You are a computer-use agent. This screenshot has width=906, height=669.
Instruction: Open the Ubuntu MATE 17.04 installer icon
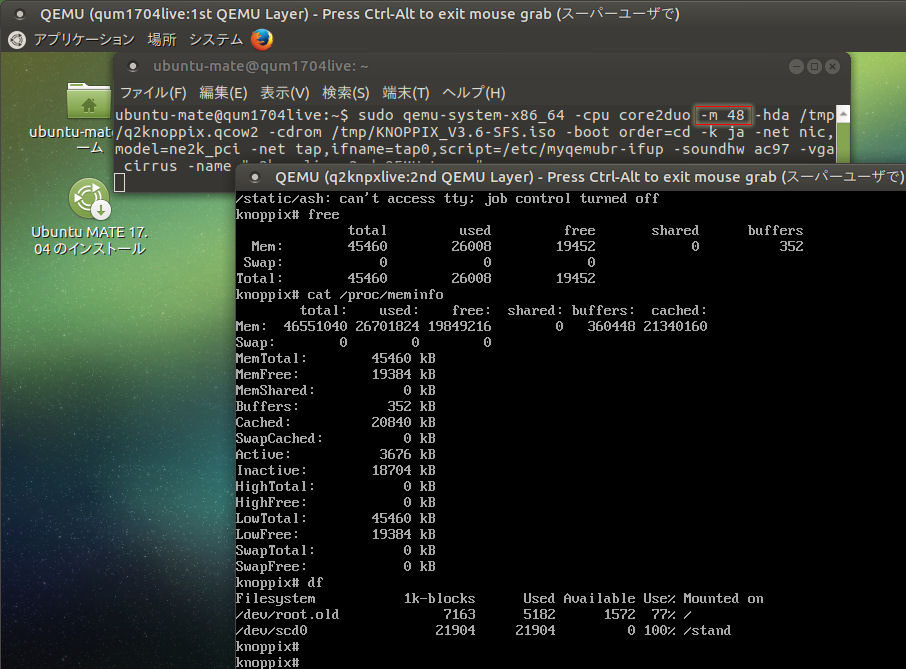pyautogui.click(x=90, y=198)
